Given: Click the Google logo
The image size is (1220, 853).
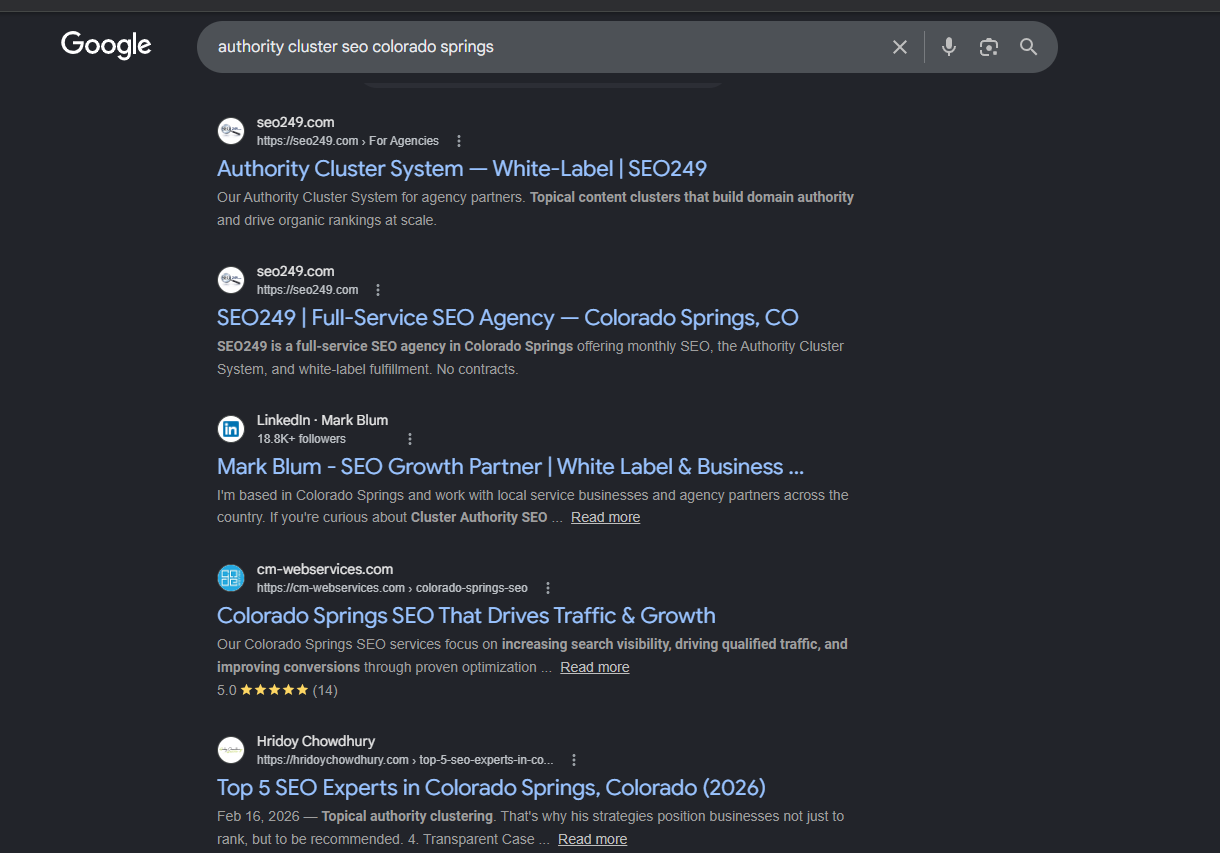Looking at the screenshot, I should pyautogui.click(x=106, y=45).
